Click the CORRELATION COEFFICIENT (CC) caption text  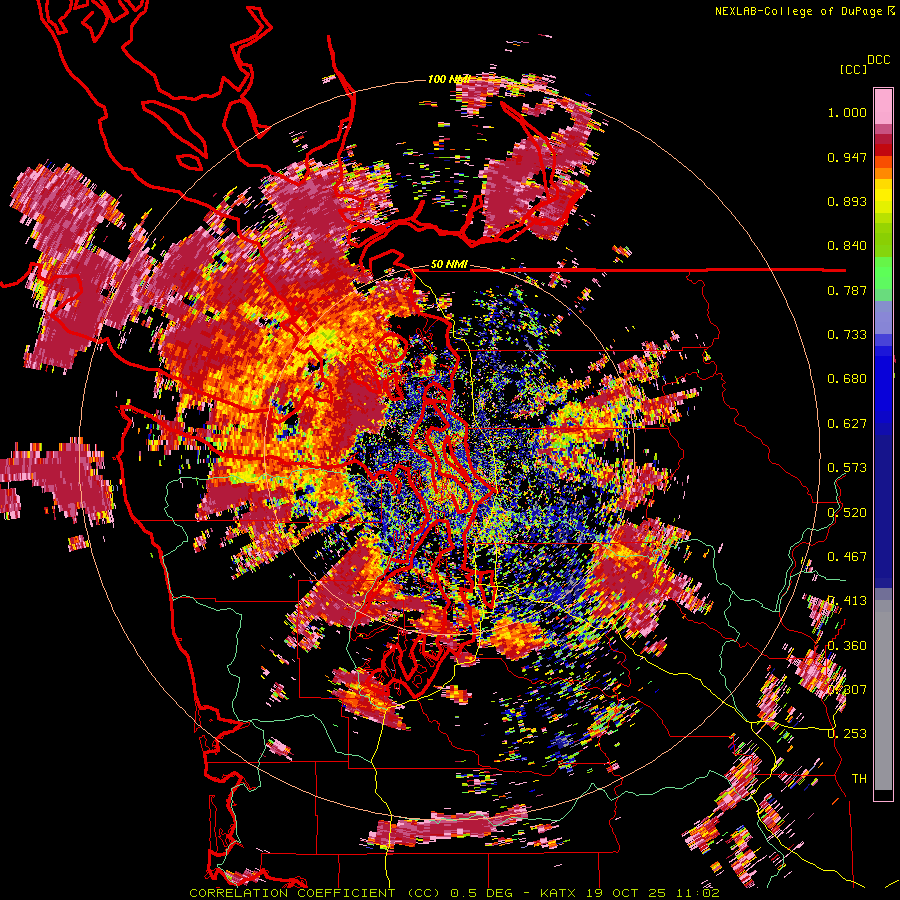(315, 893)
